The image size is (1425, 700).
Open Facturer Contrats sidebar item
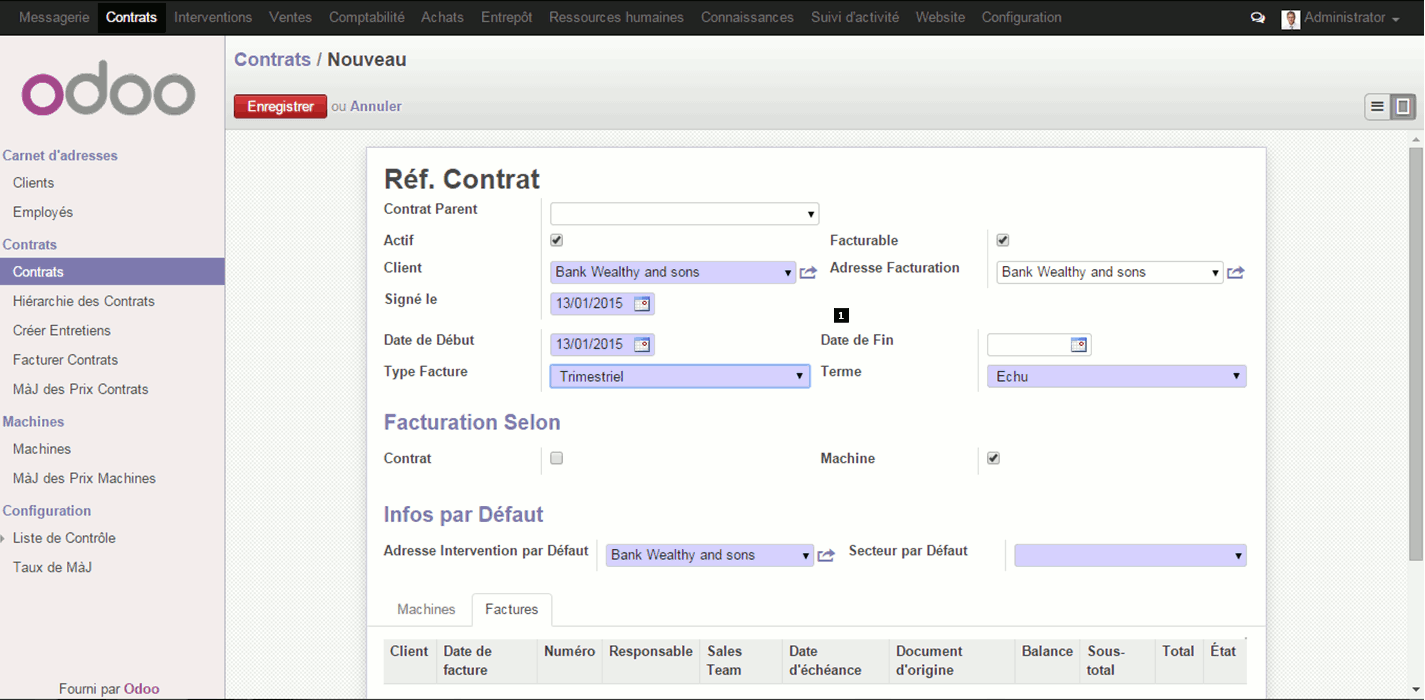(x=66, y=361)
